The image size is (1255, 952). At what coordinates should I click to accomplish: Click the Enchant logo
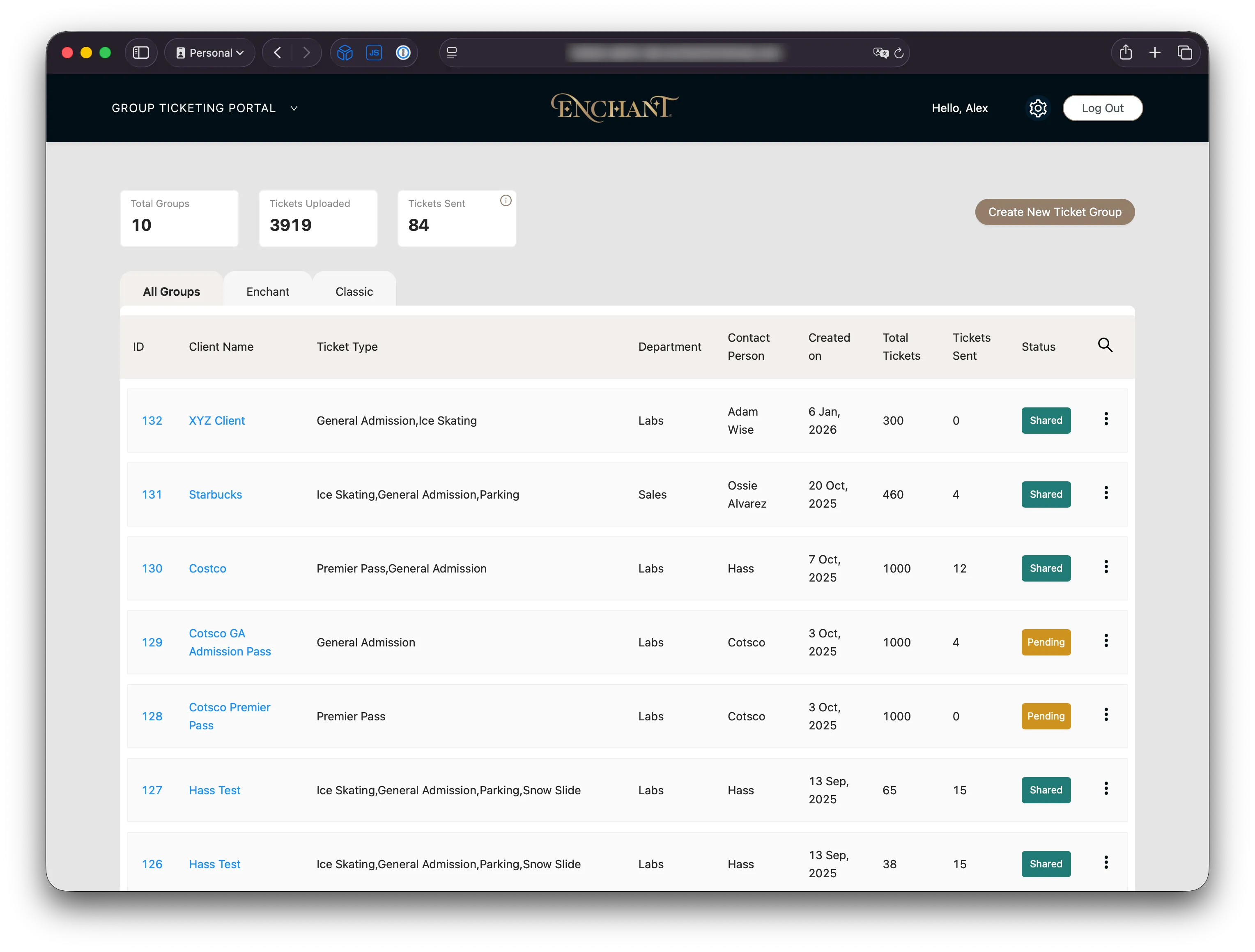coord(614,108)
